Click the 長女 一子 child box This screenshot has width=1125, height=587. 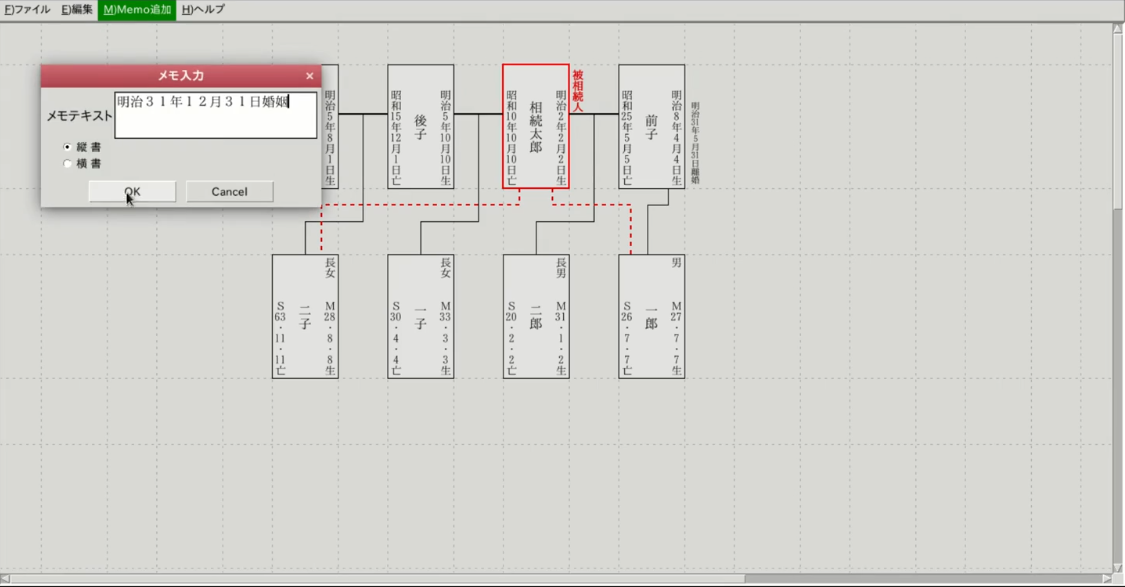pos(420,316)
